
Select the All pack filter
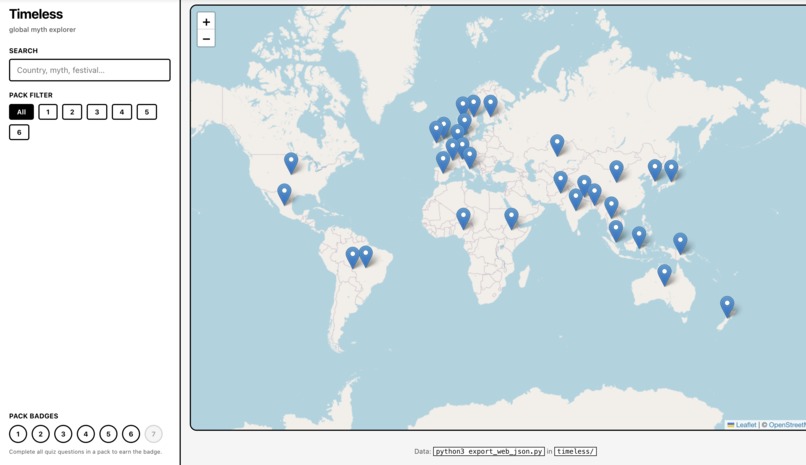pyautogui.click(x=21, y=112)
